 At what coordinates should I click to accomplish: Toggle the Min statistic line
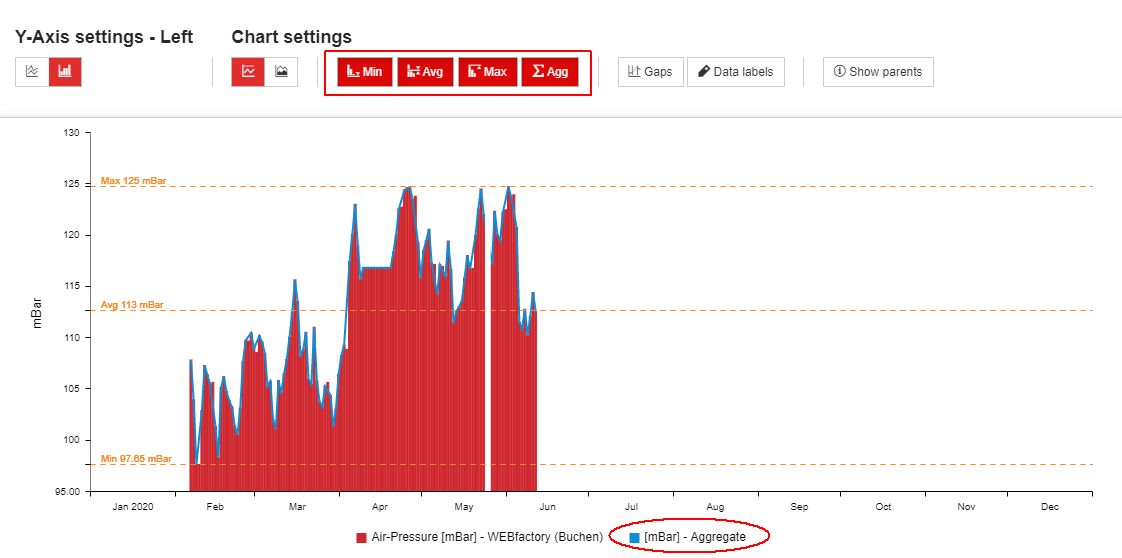tap(364, 72)
